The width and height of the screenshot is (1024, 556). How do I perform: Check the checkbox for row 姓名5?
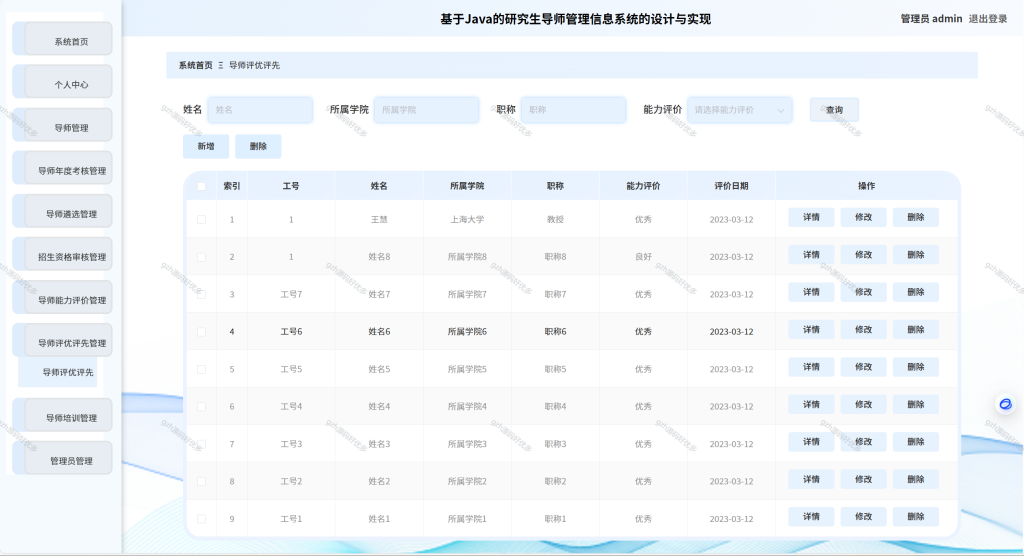pyautogui.click(x=201, y=369)
